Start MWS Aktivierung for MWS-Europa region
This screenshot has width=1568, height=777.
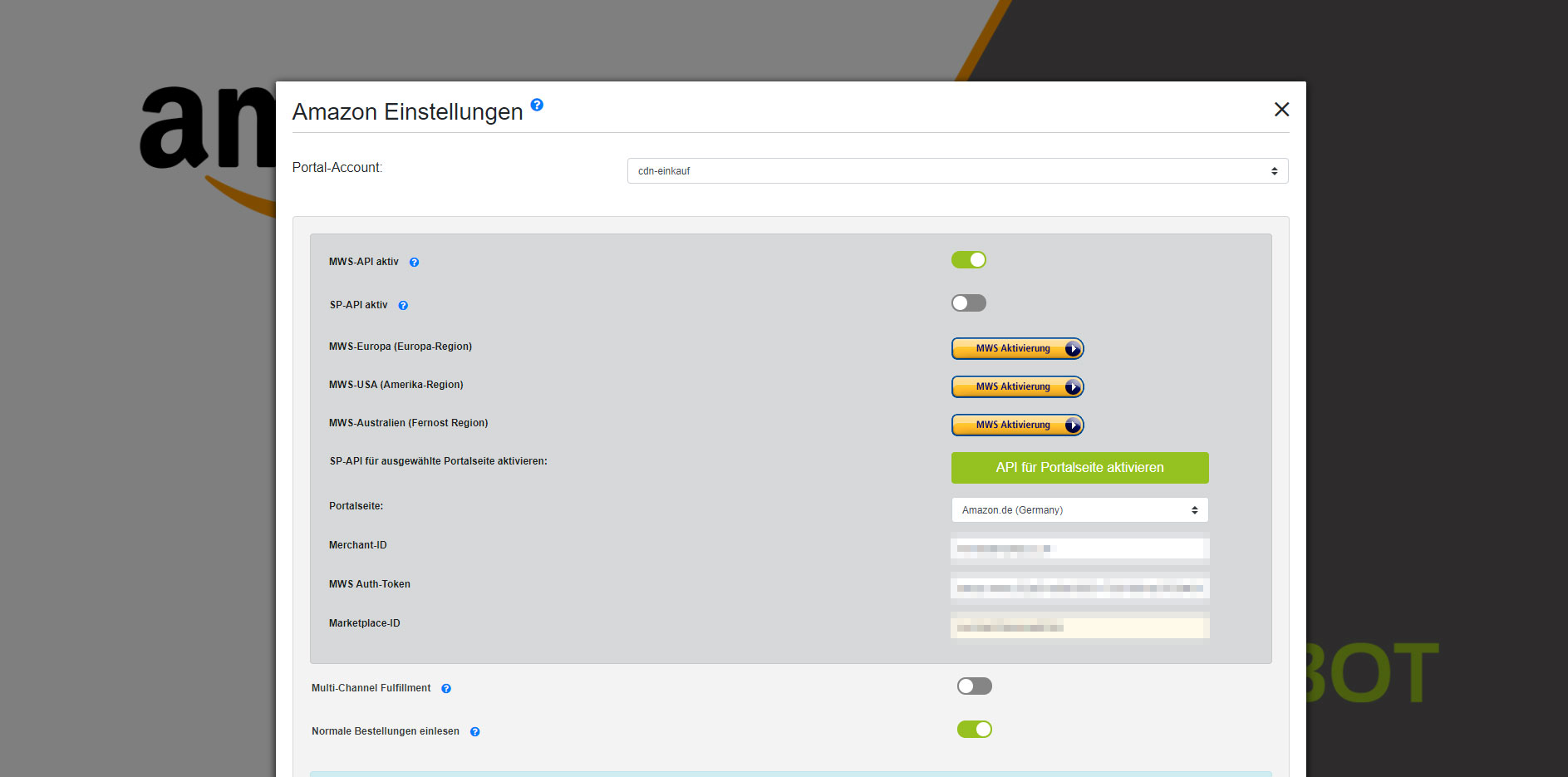pyautogui.click(x=1017, y=349)
